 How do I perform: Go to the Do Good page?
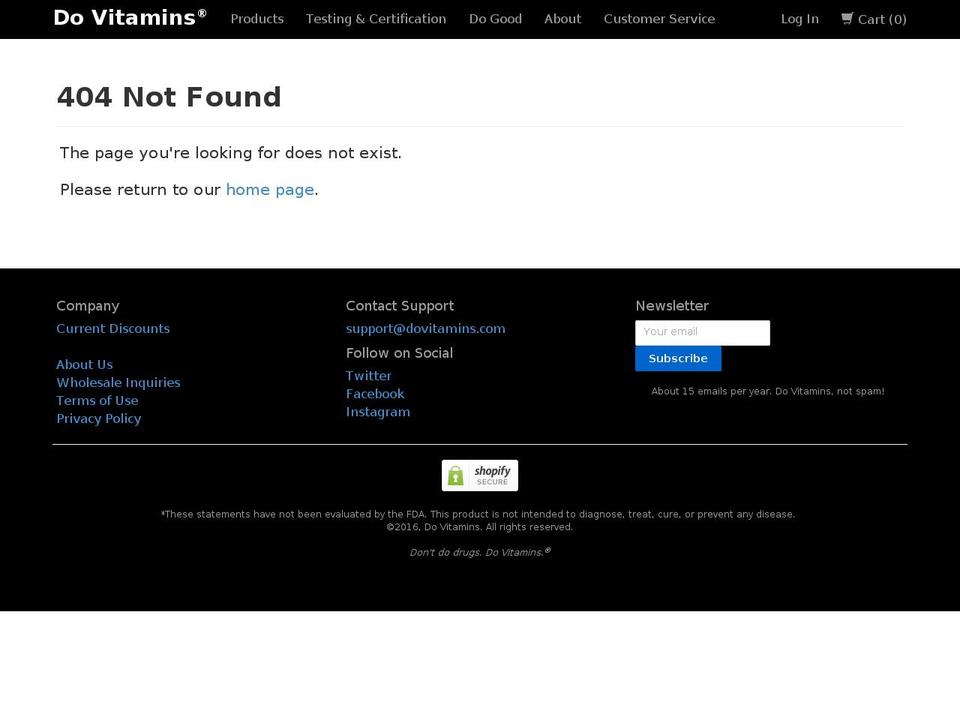[x=495, y=19]
